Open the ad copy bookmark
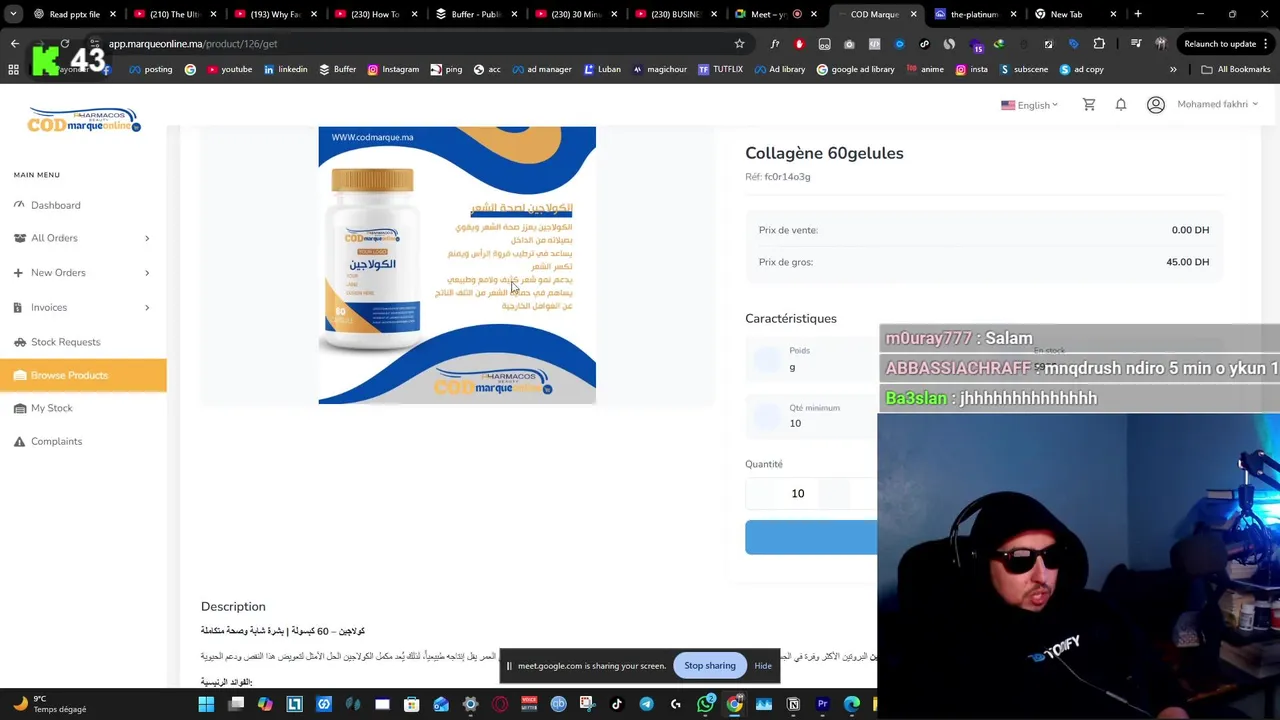 1081,69
